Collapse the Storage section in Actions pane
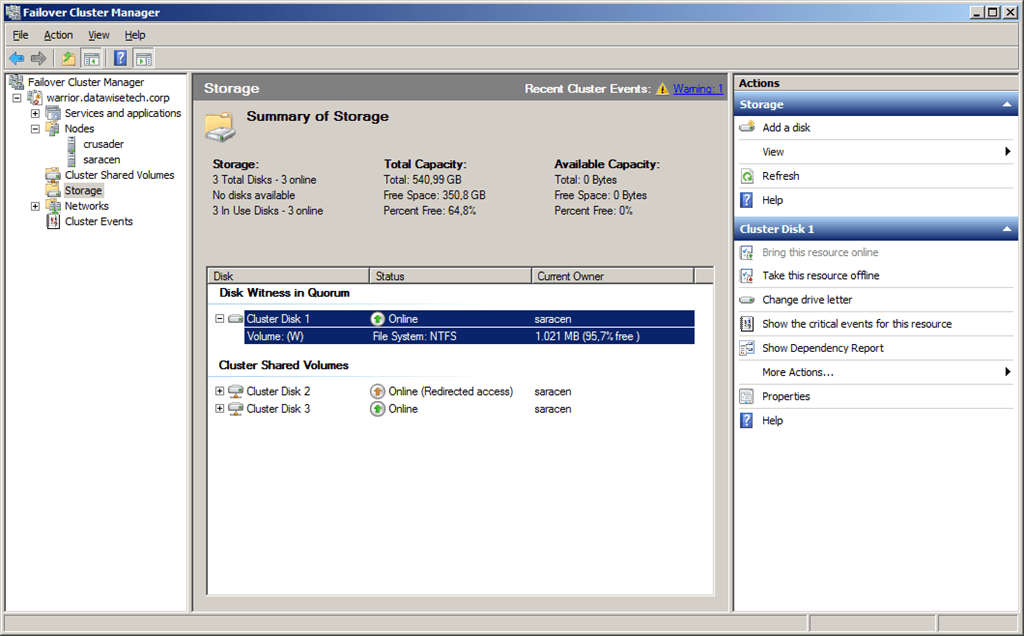The image size is (1024, 636). (1007, 104)
